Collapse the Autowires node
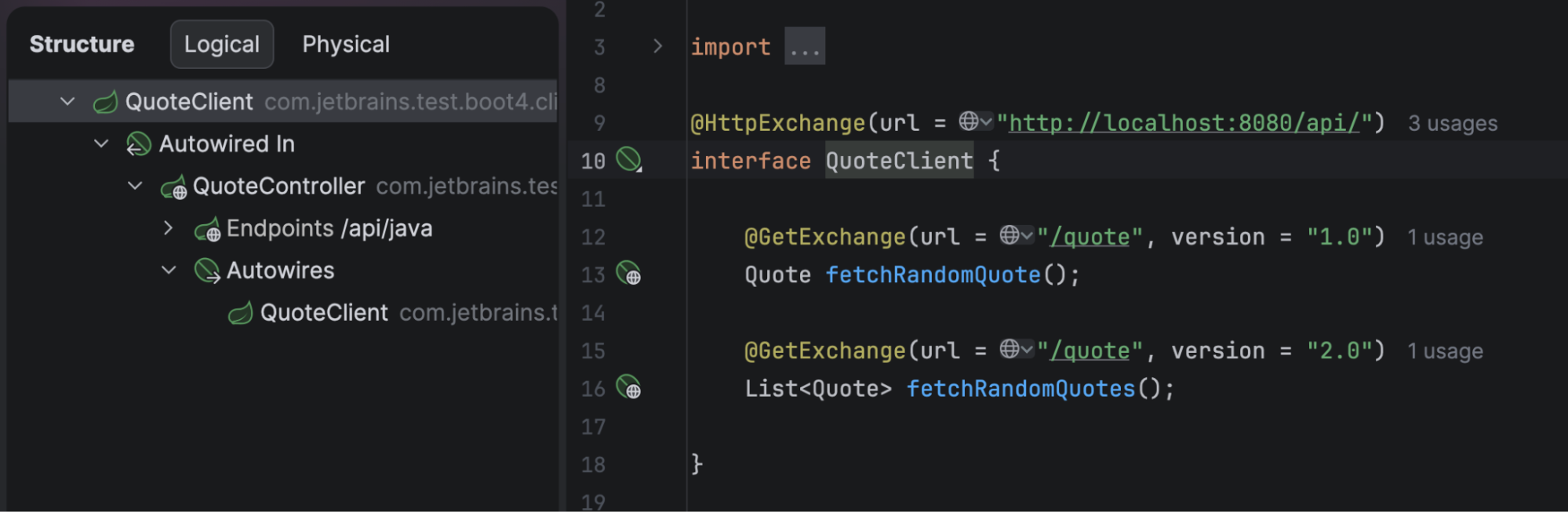The height and width of the screenshot is (512, 1568). 168,271
